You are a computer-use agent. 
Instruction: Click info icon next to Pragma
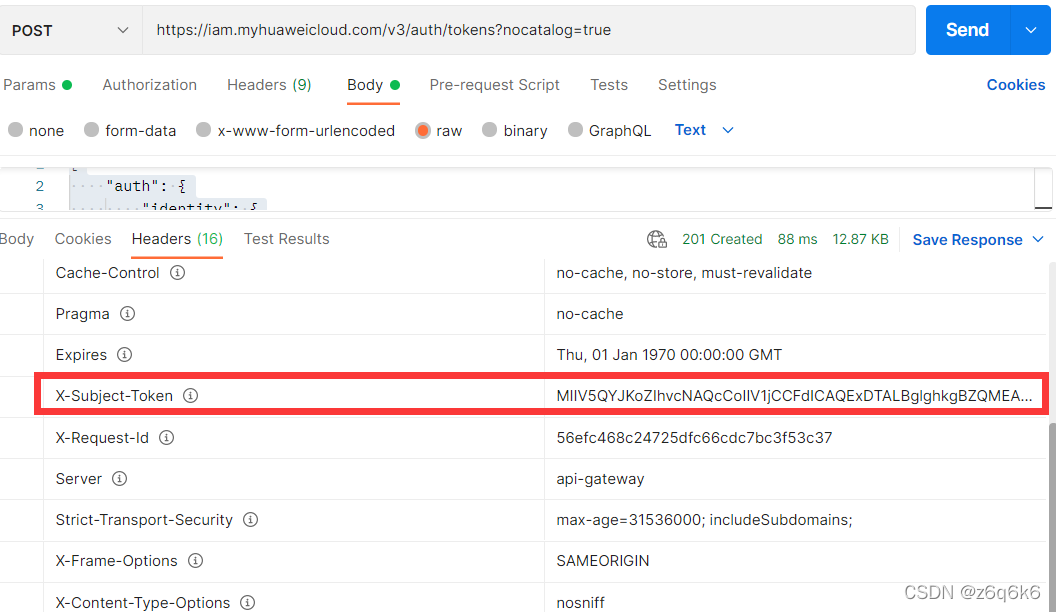point(127,314)
